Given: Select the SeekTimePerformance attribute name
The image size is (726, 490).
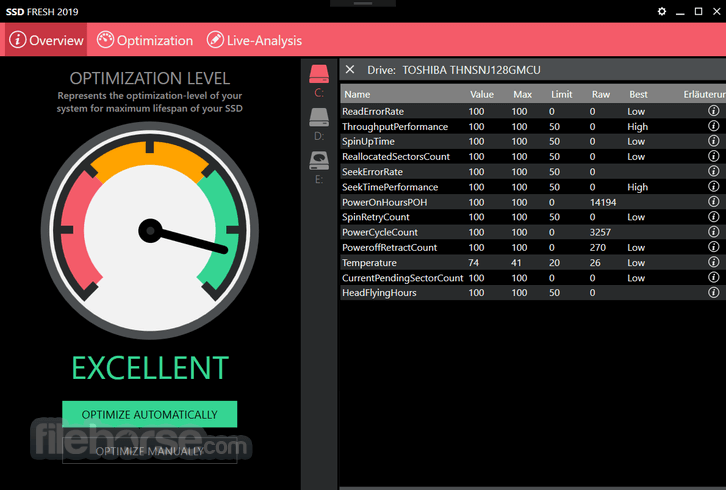Looking at the screenshot, I should tap(390, 187).
